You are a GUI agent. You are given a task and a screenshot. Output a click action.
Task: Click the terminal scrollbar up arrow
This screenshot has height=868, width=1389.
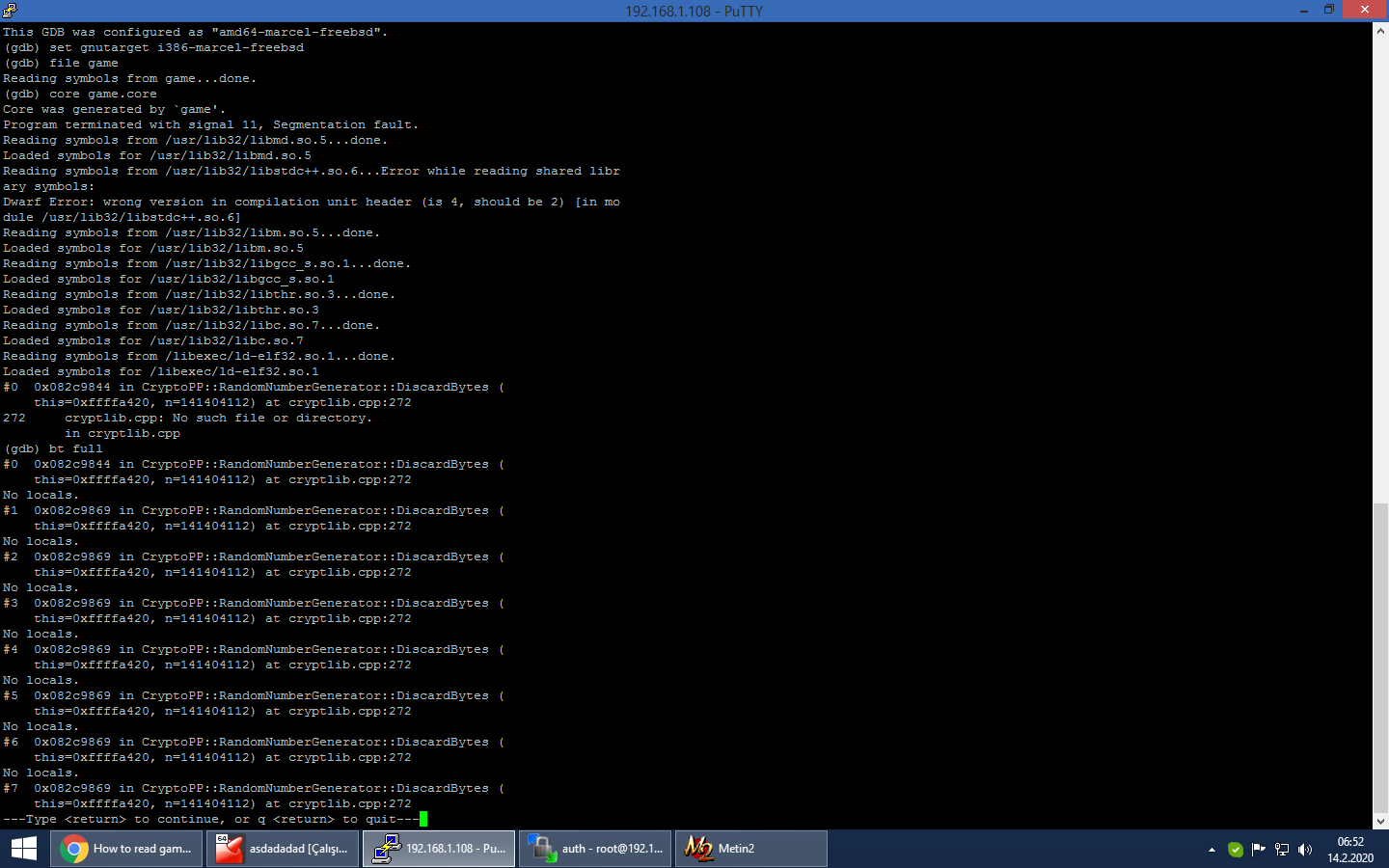tap(1380, 31)
